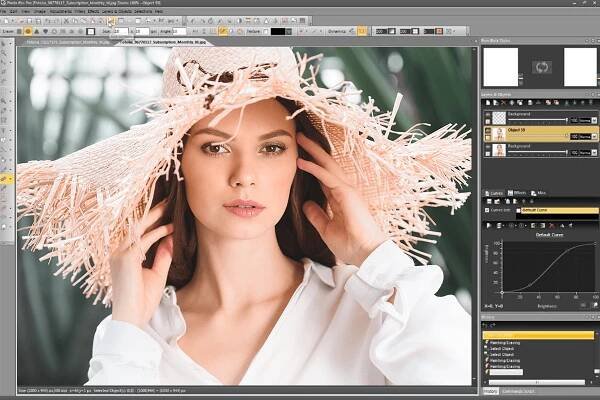Switch to the Effects panel tab
This screenshot has height=400, width=600.
[517, 192]
